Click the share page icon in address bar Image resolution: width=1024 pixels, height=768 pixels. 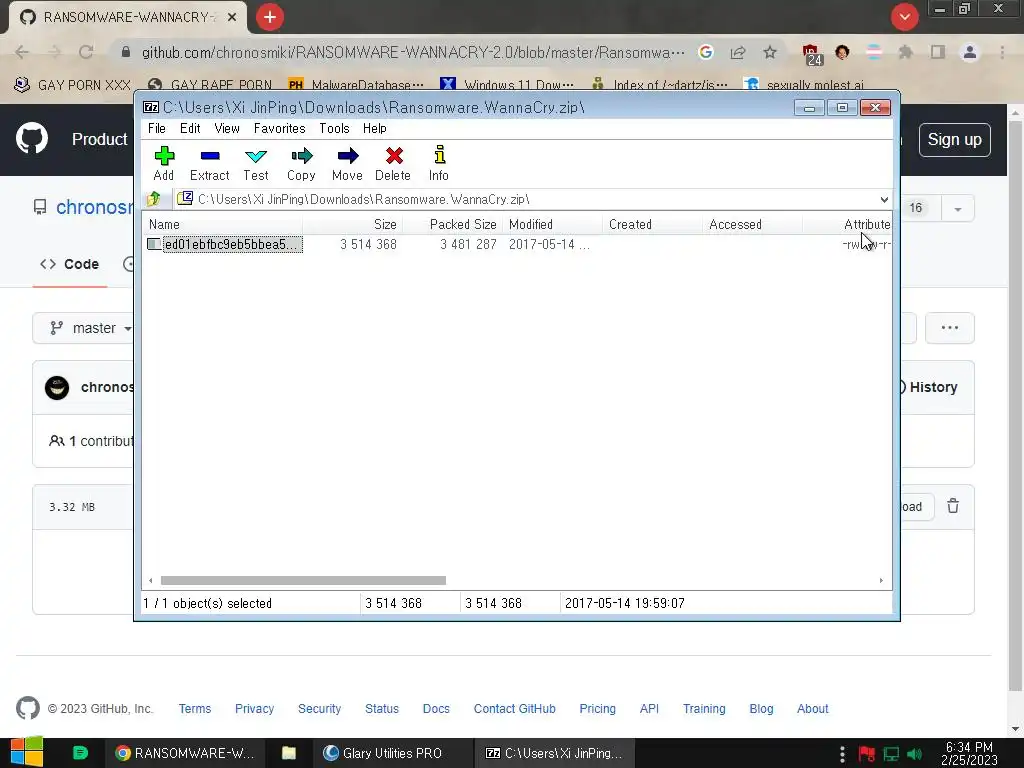(x=738, y=52)
